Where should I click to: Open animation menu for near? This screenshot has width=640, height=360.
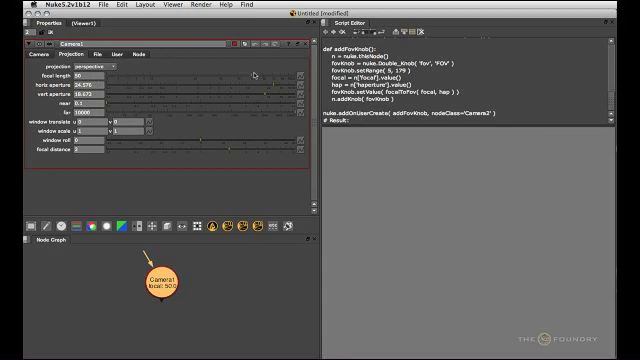pyautogui.click(x=300, y=103)
